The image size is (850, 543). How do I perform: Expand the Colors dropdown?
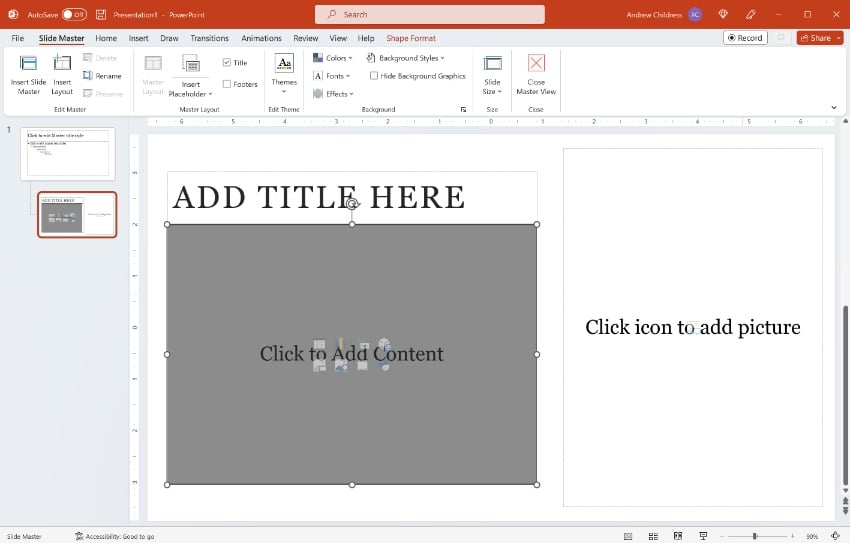331,58
